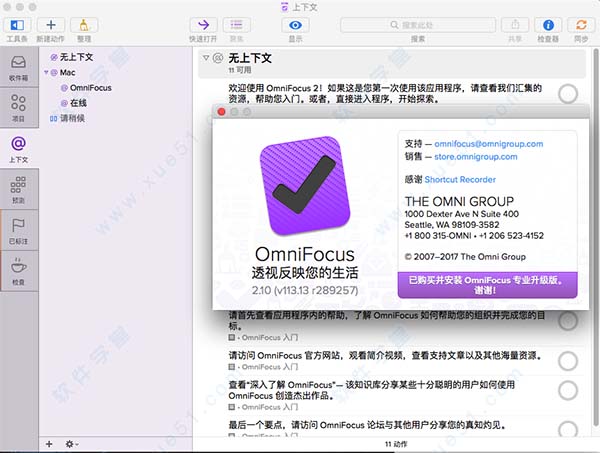The height and width of the screenshot is (453, 600).
Task: Close the About OmniFocus window
Action: [x=222, y=112]
